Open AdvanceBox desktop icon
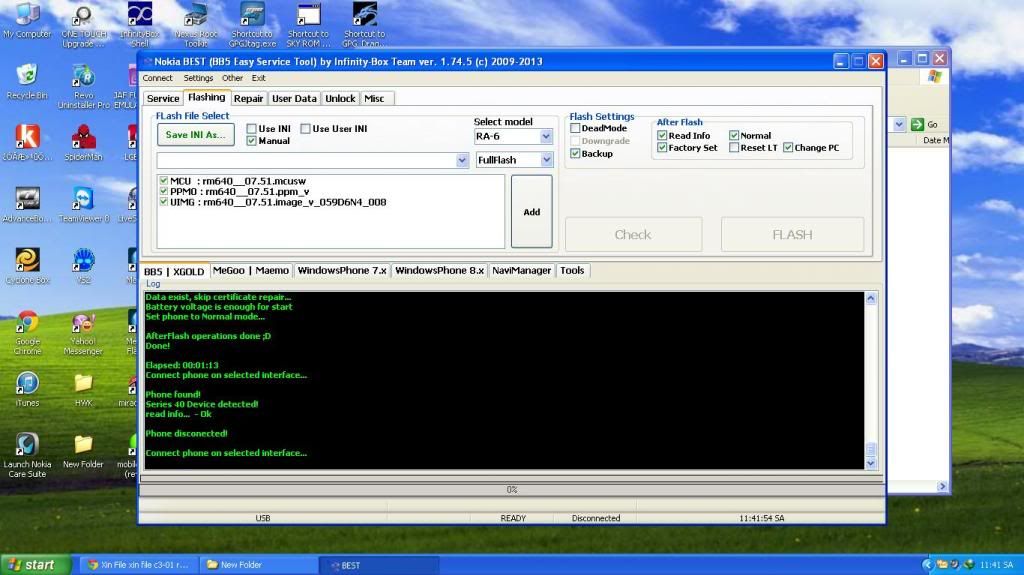Viewport: 1024px width, 575px height. pos(27,205)
